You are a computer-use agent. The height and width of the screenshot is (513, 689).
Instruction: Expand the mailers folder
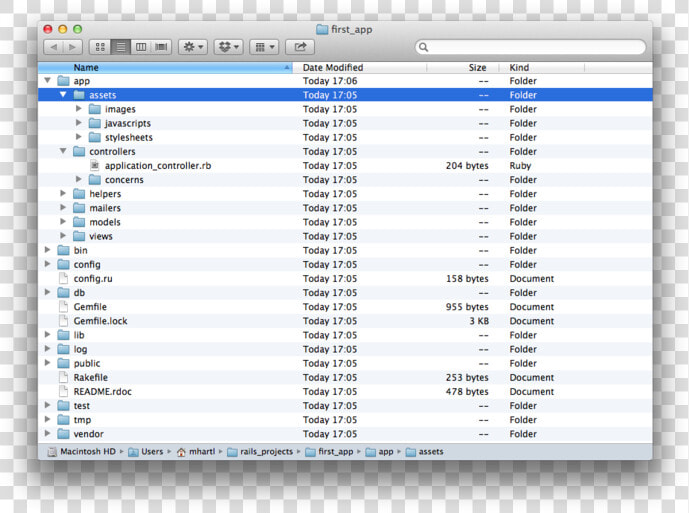(63, 207)
